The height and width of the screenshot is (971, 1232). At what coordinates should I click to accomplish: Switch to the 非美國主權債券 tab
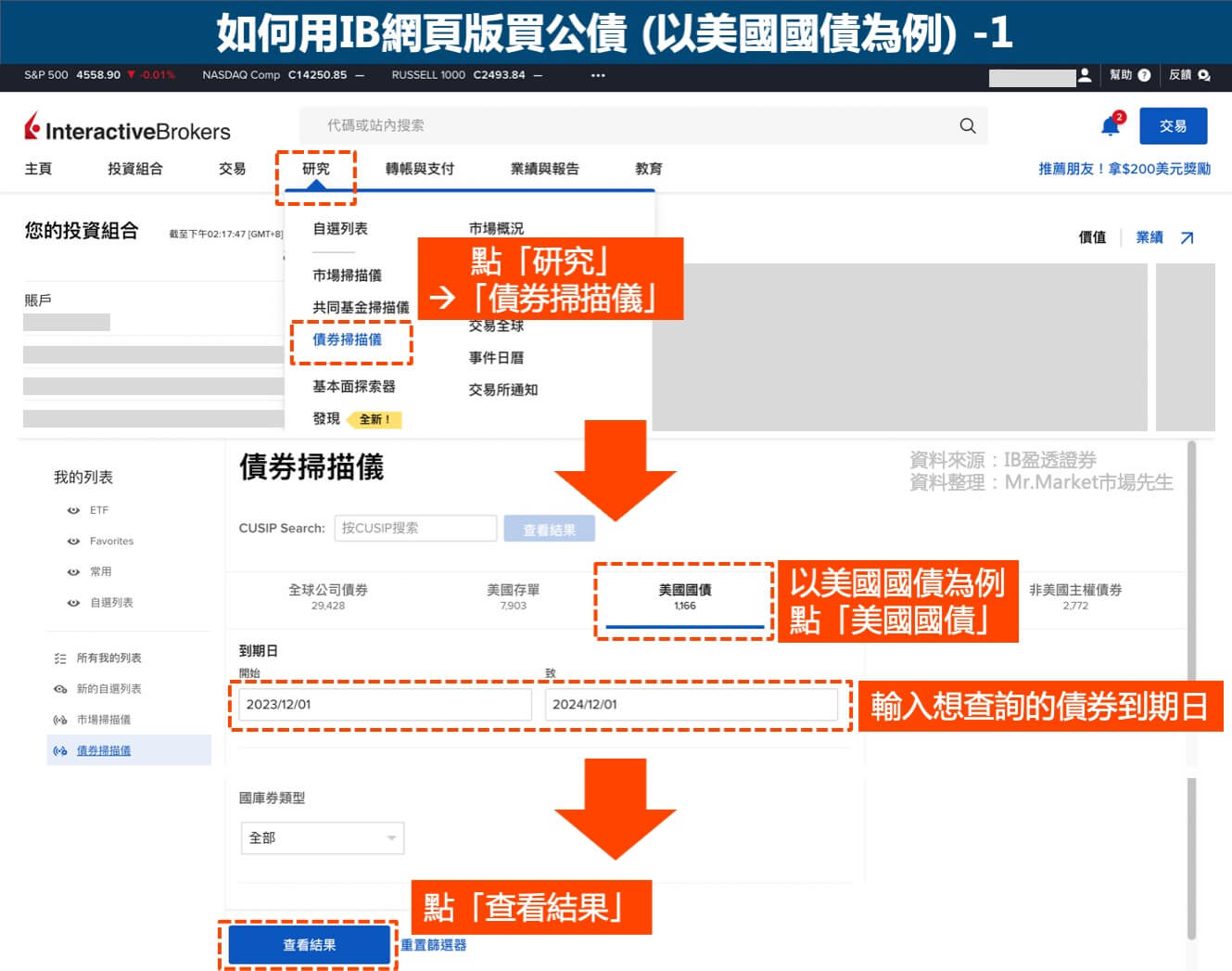coord(1075,596)
